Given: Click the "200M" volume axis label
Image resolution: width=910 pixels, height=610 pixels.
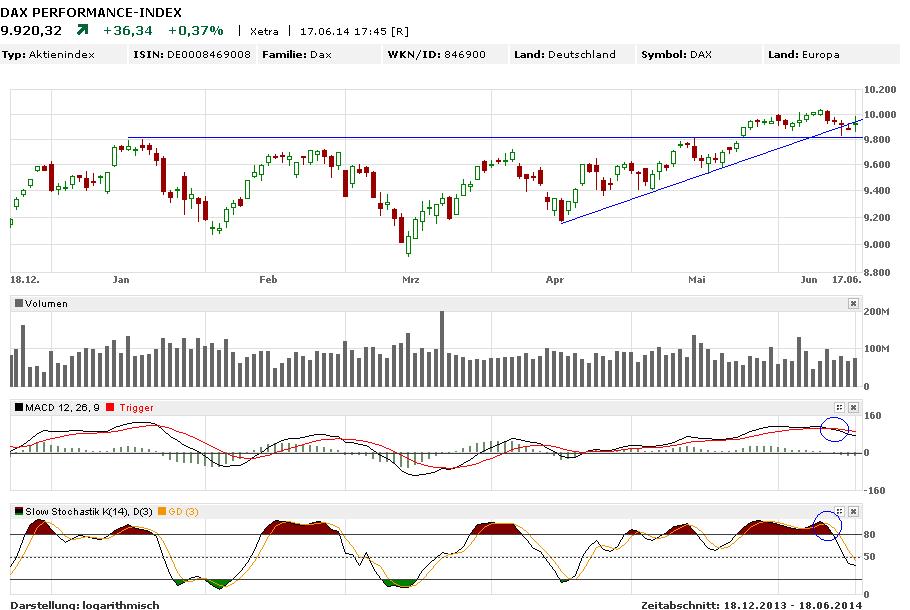Looking at the screenshot, I should (876, 312).
